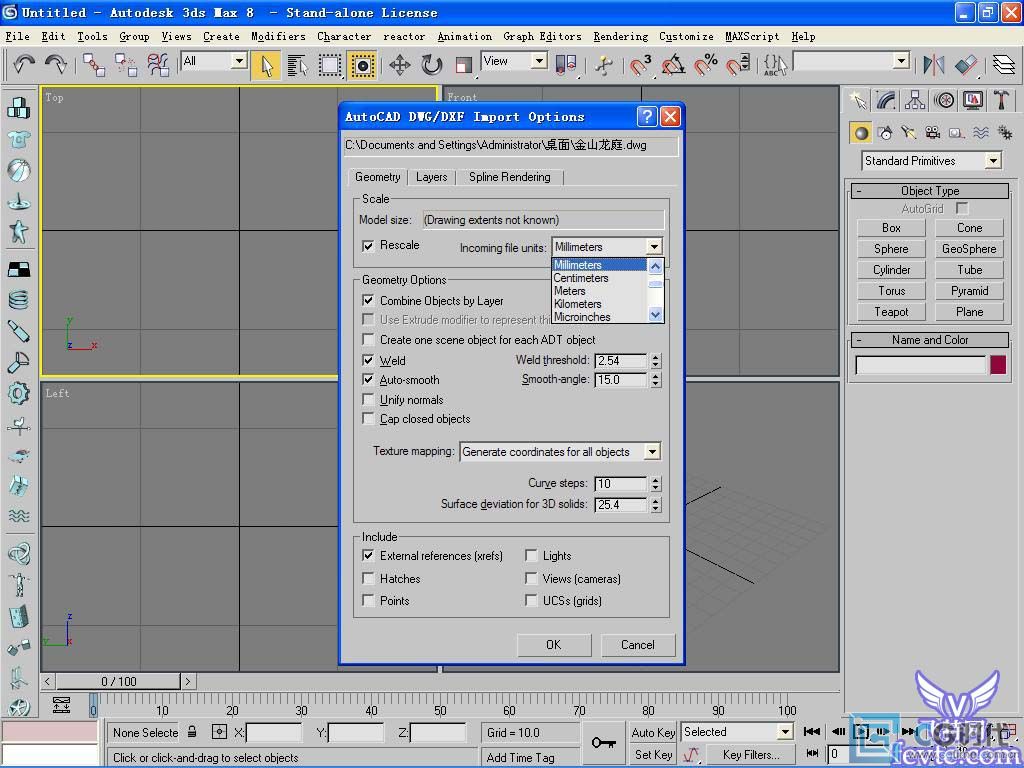Confirm import with the OK button
This screenshot has height=768, width=1024.
click(x=554, y=645)
